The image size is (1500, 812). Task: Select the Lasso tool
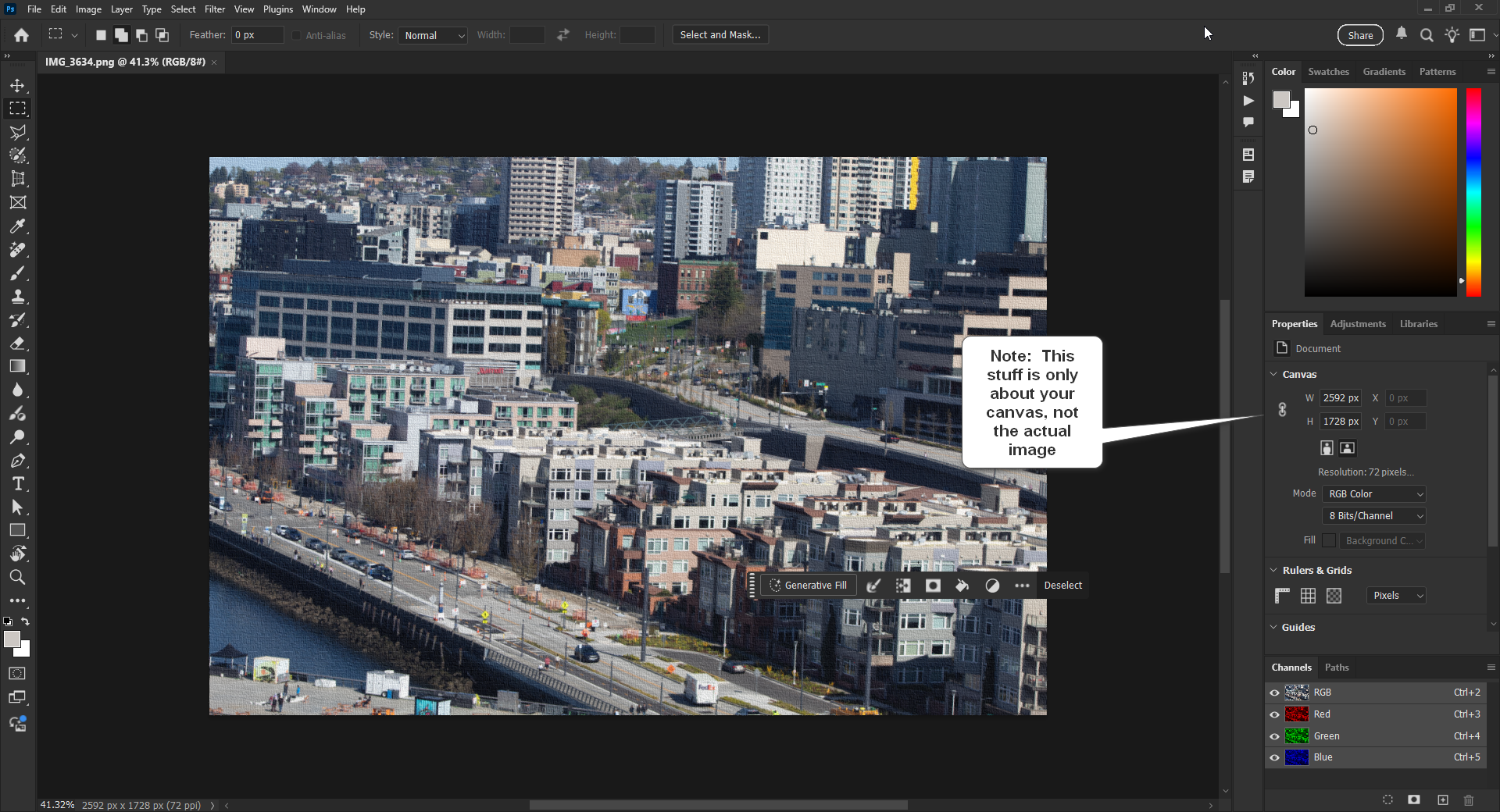coord(18,132)
